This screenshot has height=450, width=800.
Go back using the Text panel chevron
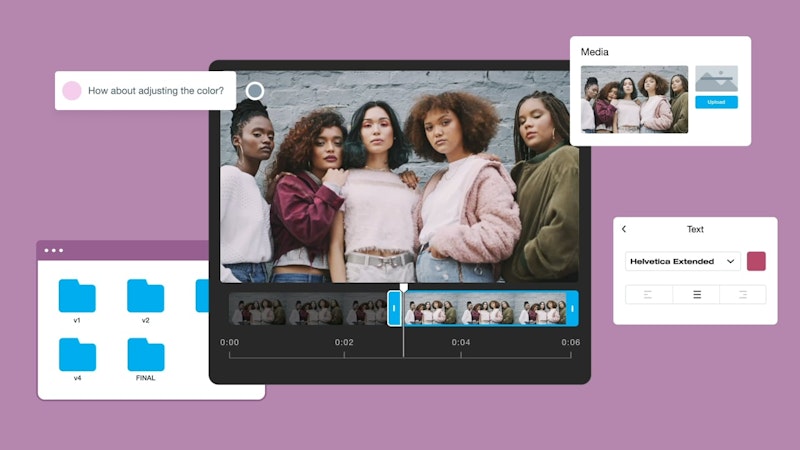click(x=624, y=229)
